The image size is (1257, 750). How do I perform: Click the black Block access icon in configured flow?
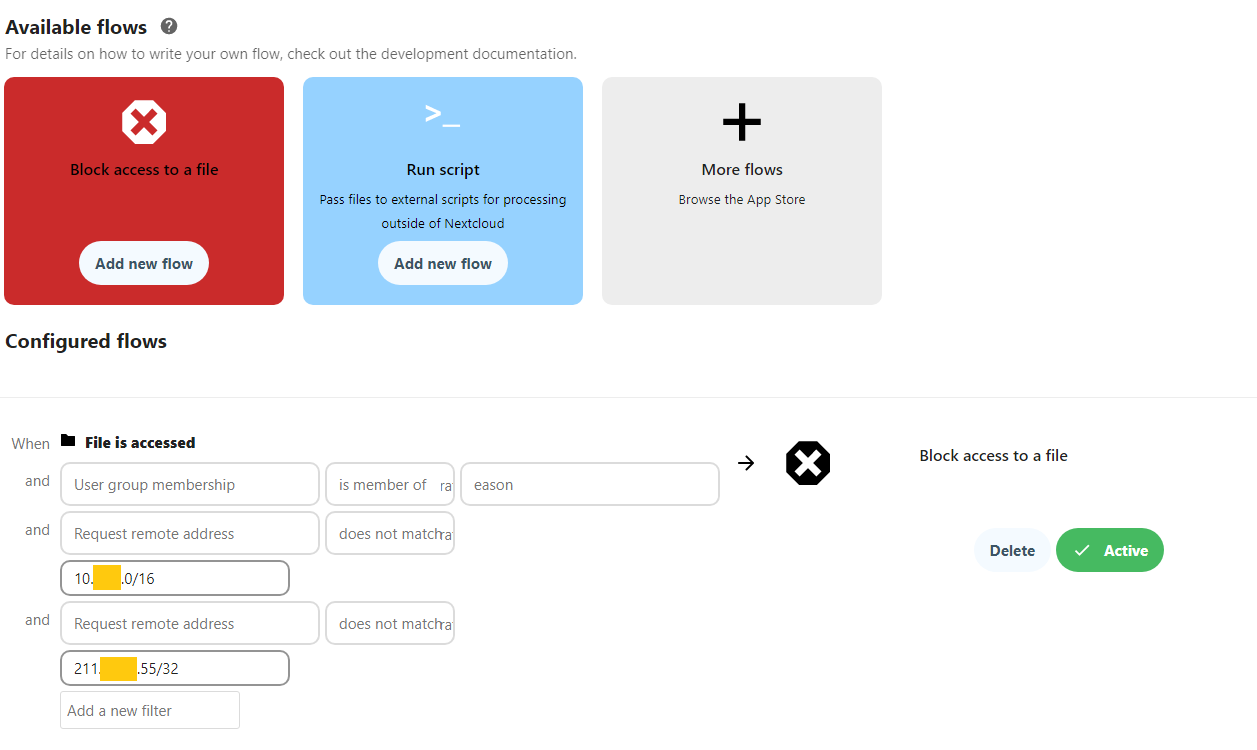[807, 463]
